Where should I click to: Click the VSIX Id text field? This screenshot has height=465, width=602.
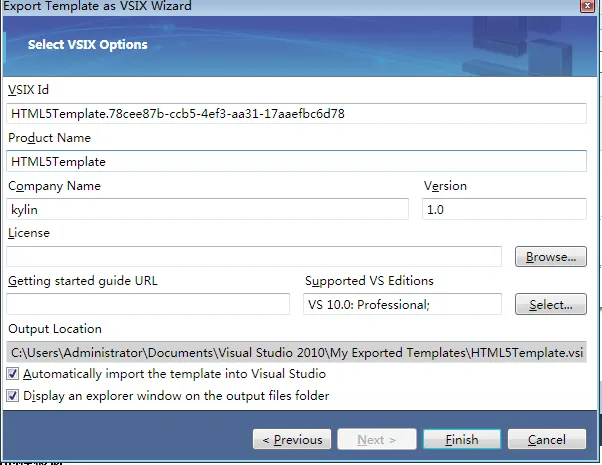296,114
